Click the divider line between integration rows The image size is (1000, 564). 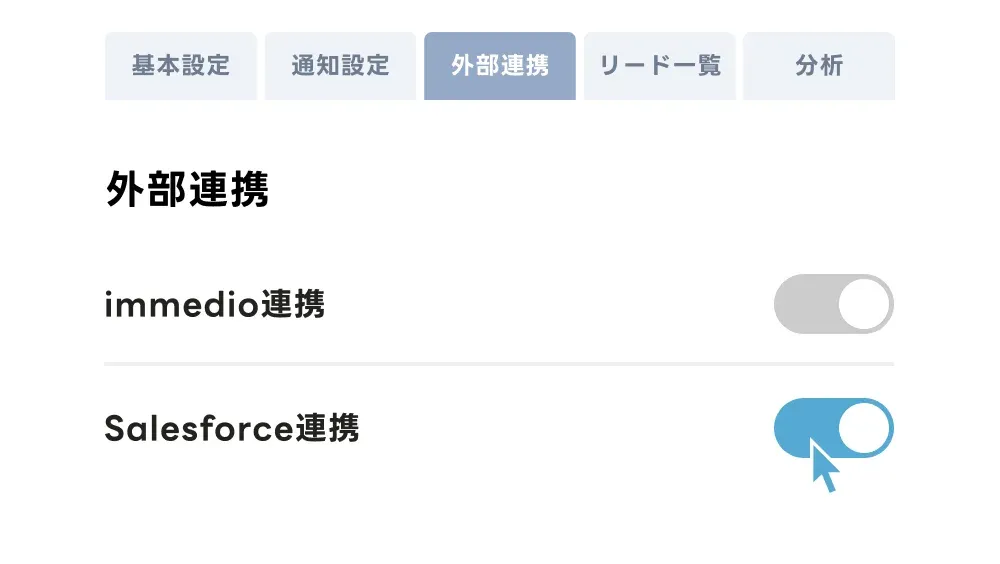(499, 364)
